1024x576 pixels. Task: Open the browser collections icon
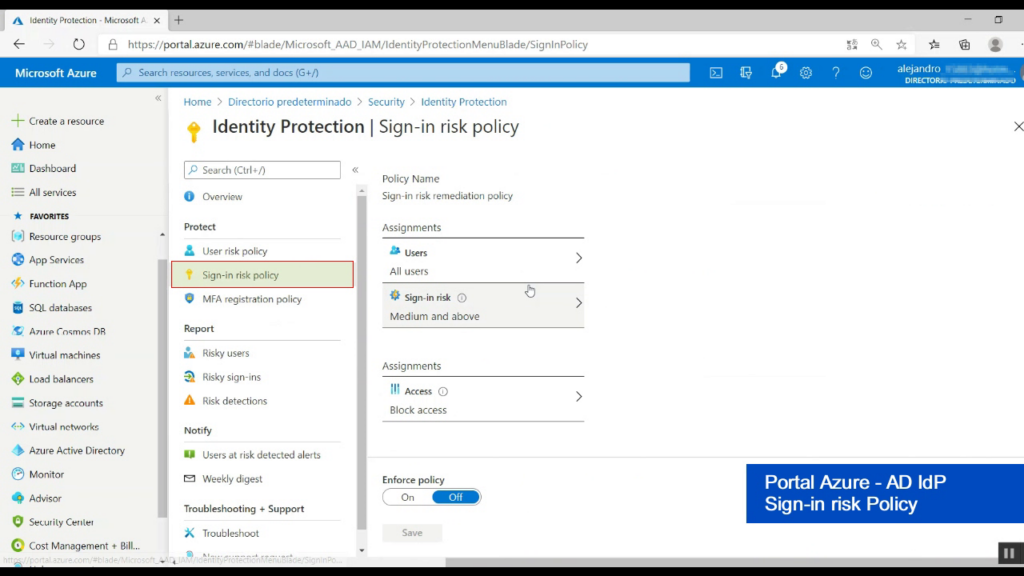(x=965, y=44)
